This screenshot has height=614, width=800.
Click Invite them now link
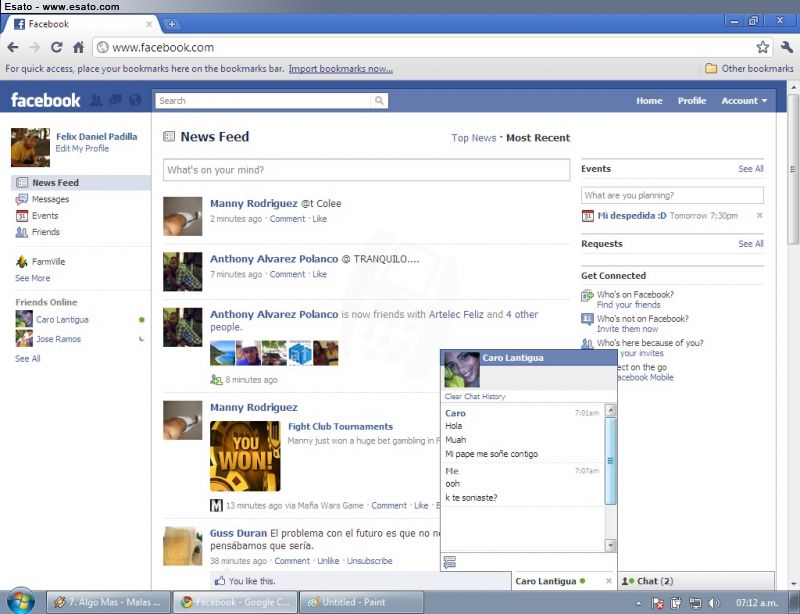pyautogui.click(x=627, y=329)
